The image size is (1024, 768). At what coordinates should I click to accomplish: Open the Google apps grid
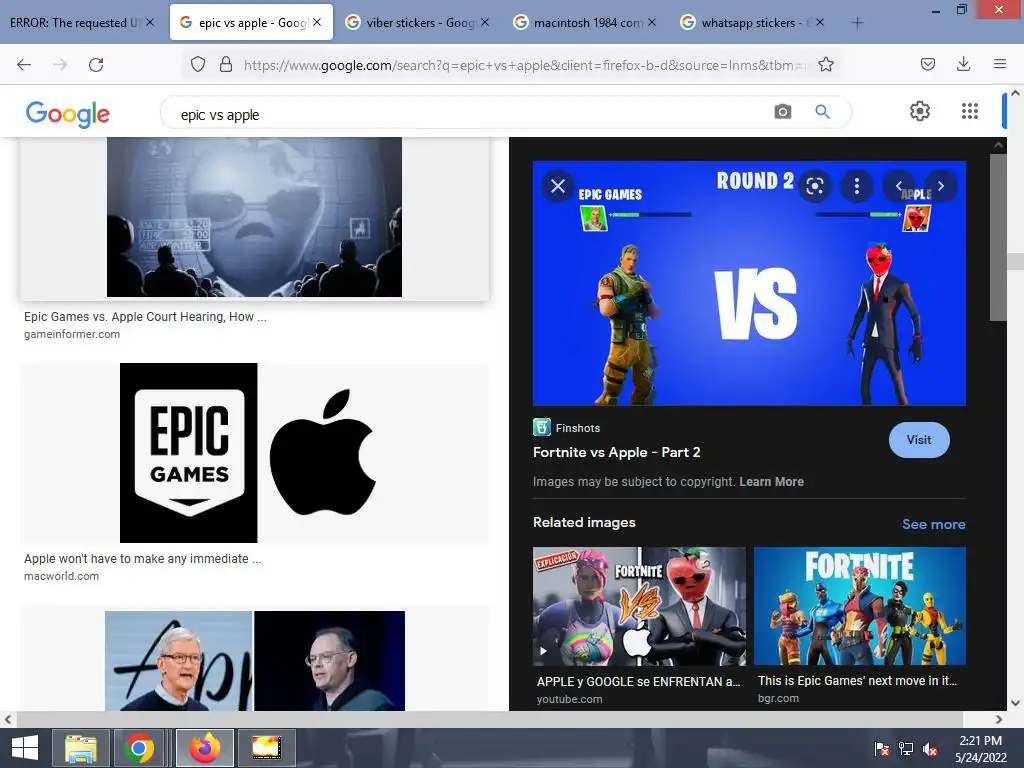[x=970, y=111]
